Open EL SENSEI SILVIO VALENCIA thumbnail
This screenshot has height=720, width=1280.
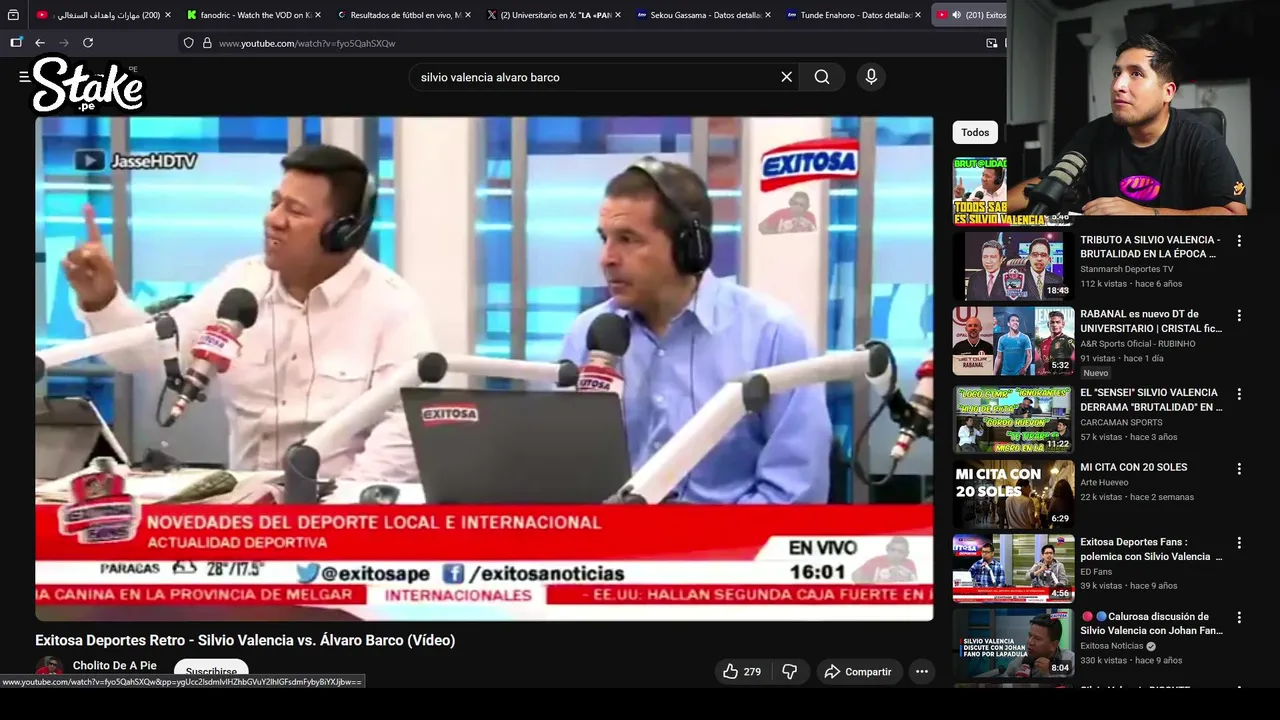click(1013, 419)
